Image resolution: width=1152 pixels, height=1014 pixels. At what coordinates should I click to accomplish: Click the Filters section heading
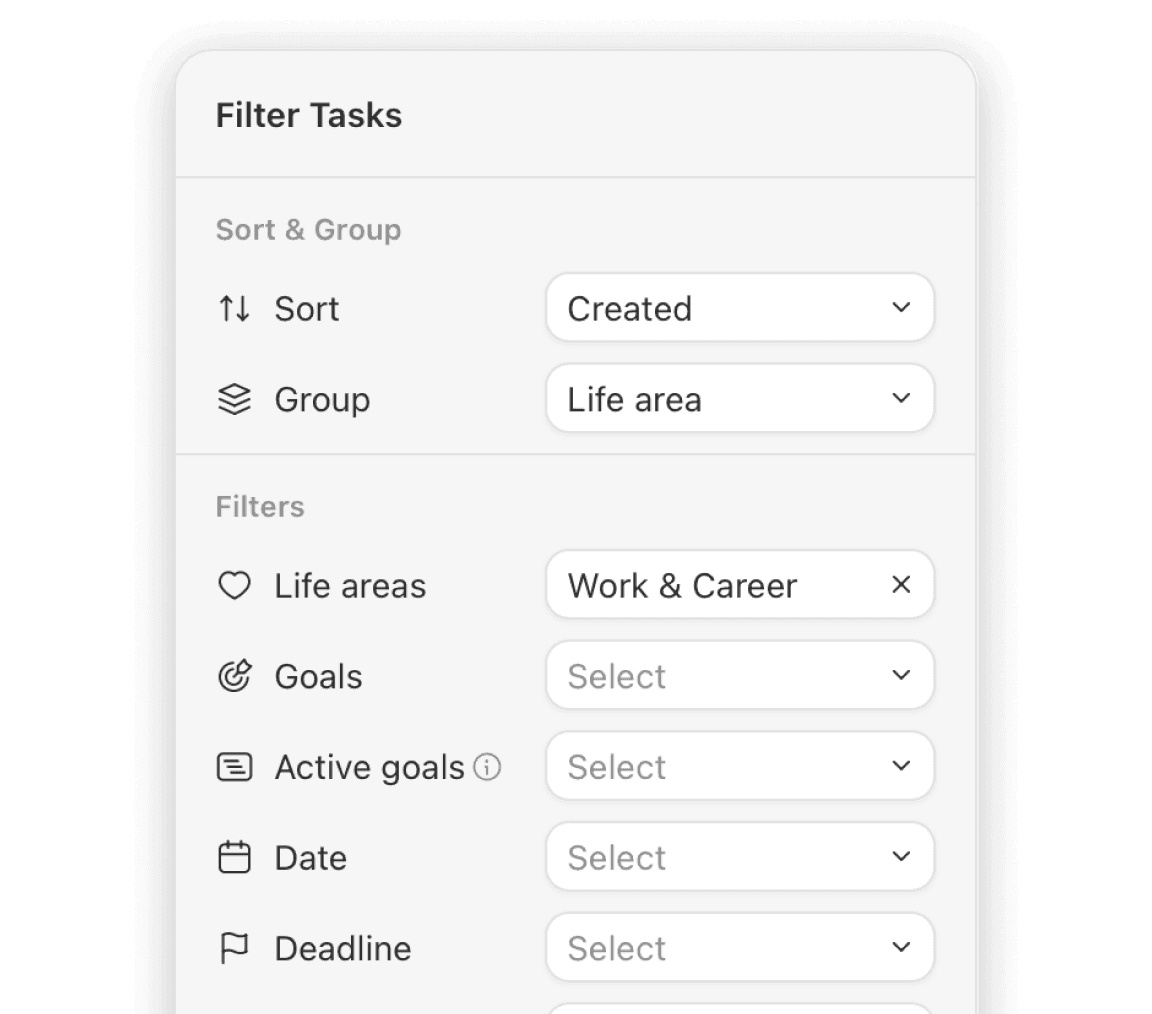click(x=260, y=507)
